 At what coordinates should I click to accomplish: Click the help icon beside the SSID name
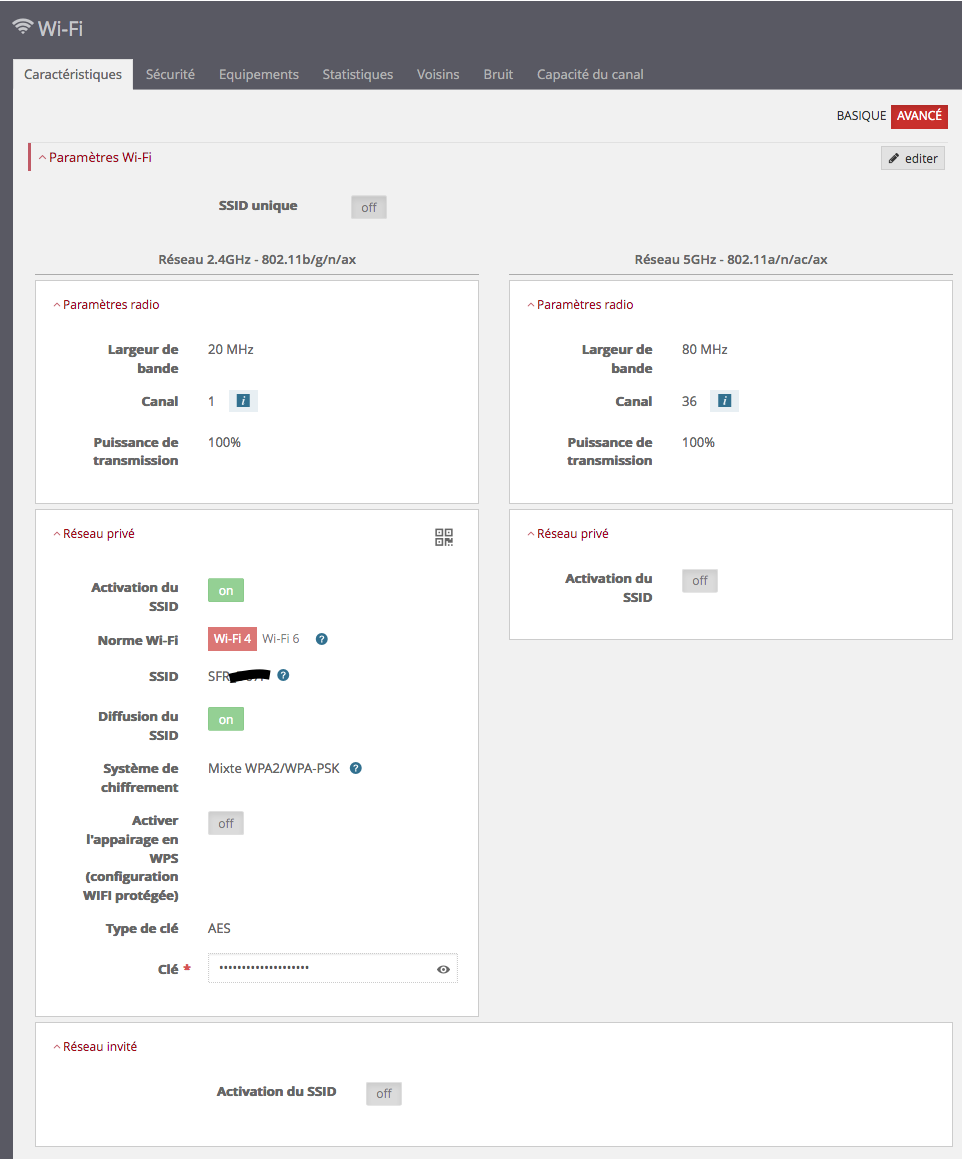pyautogui.click(x=284, y=676)
